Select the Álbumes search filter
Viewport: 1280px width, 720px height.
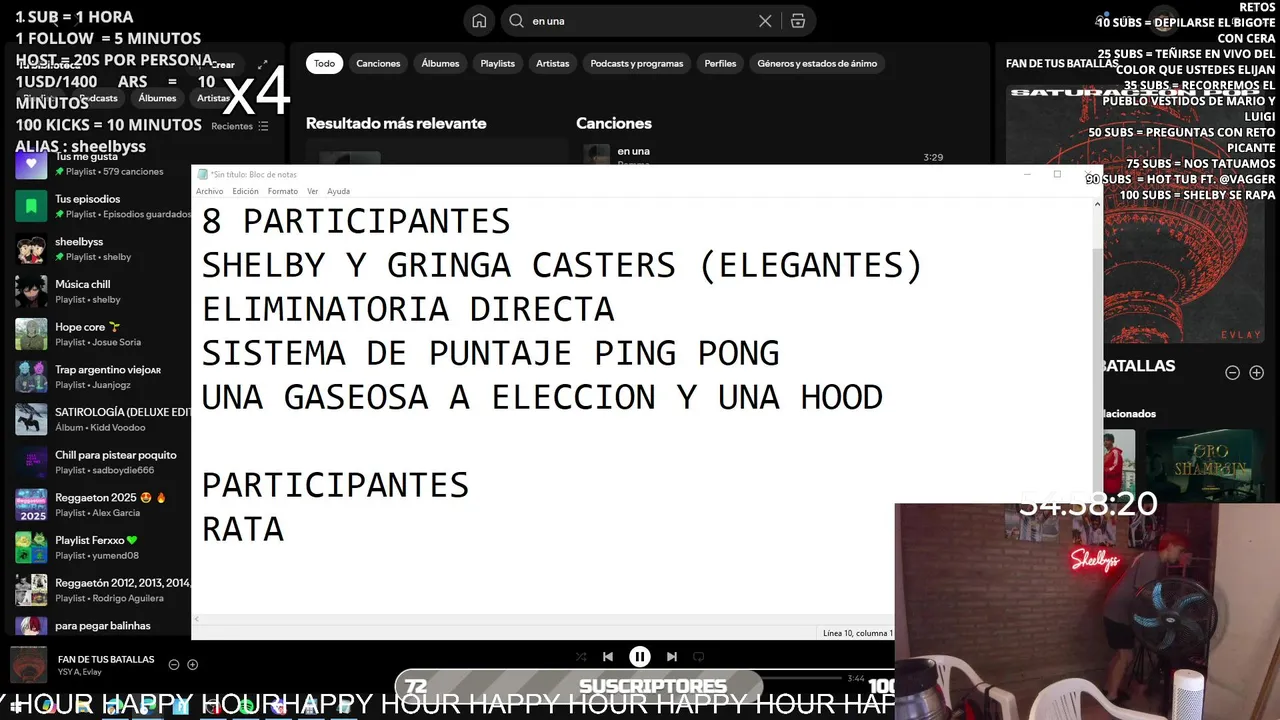(440, 63)
